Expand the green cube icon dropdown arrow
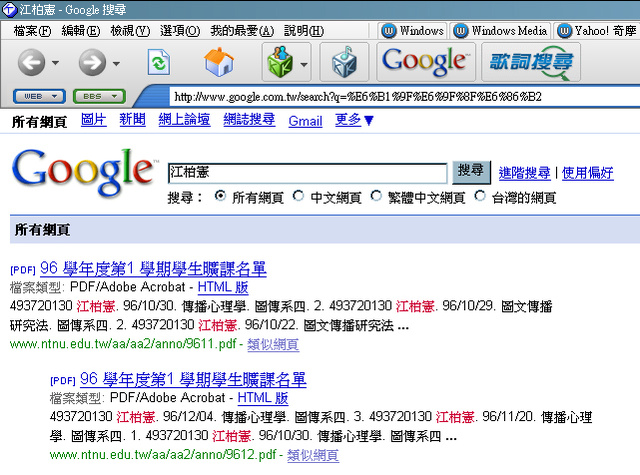 point(304,64)
